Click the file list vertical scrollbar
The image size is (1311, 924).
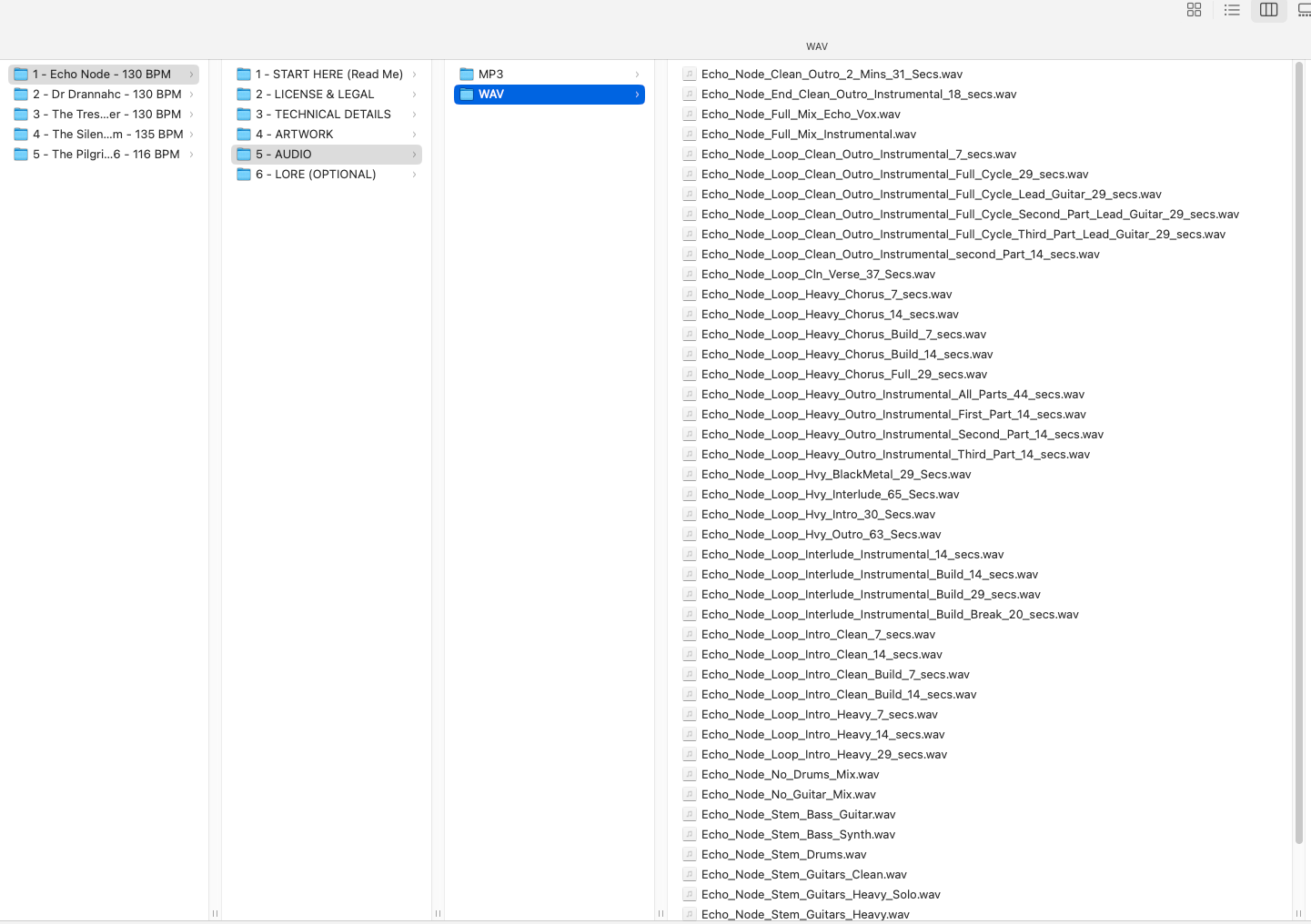click(x=1298, y=455)
